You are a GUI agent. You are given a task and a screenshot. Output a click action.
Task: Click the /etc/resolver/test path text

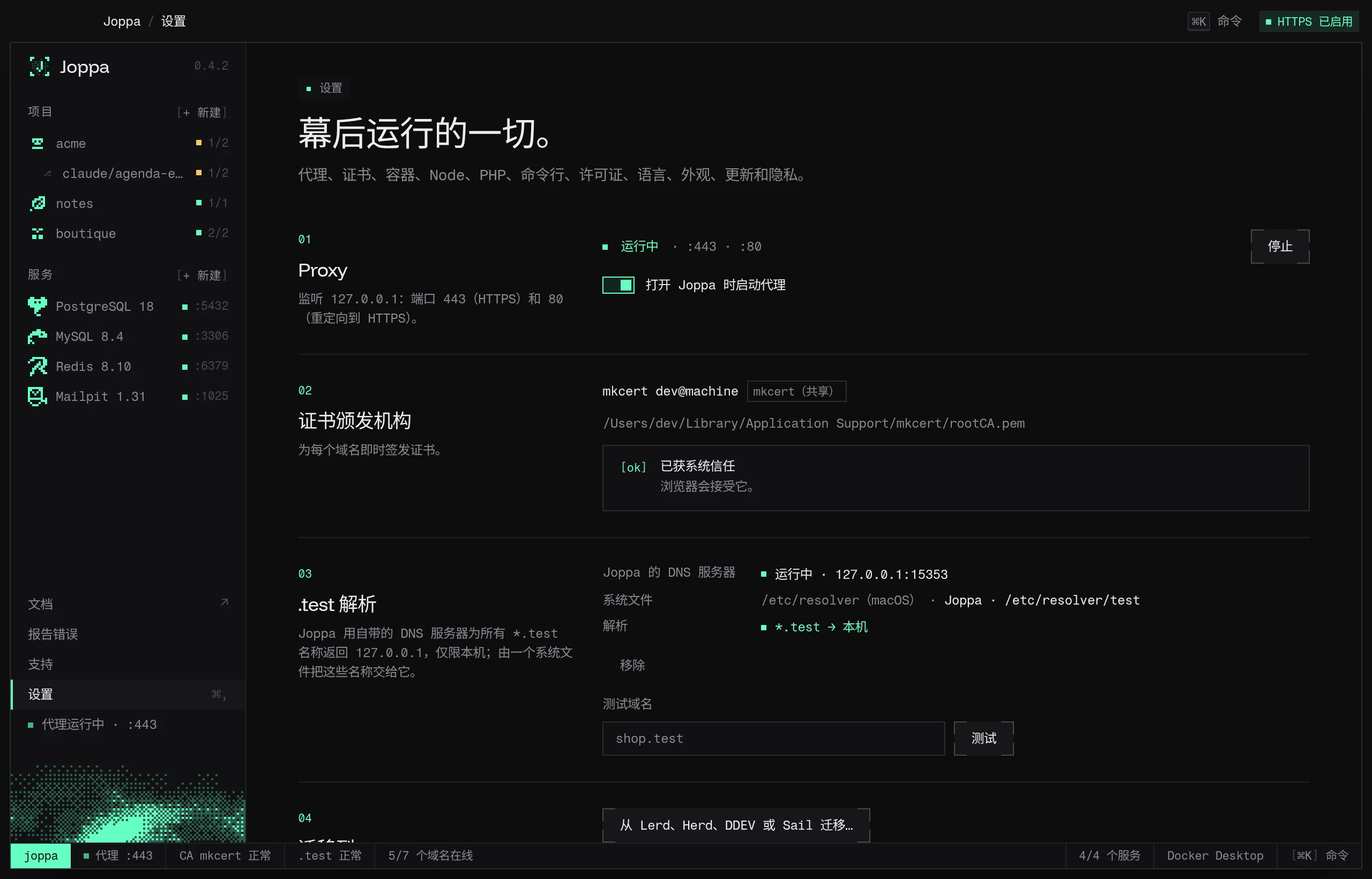tap(1072, 600)
